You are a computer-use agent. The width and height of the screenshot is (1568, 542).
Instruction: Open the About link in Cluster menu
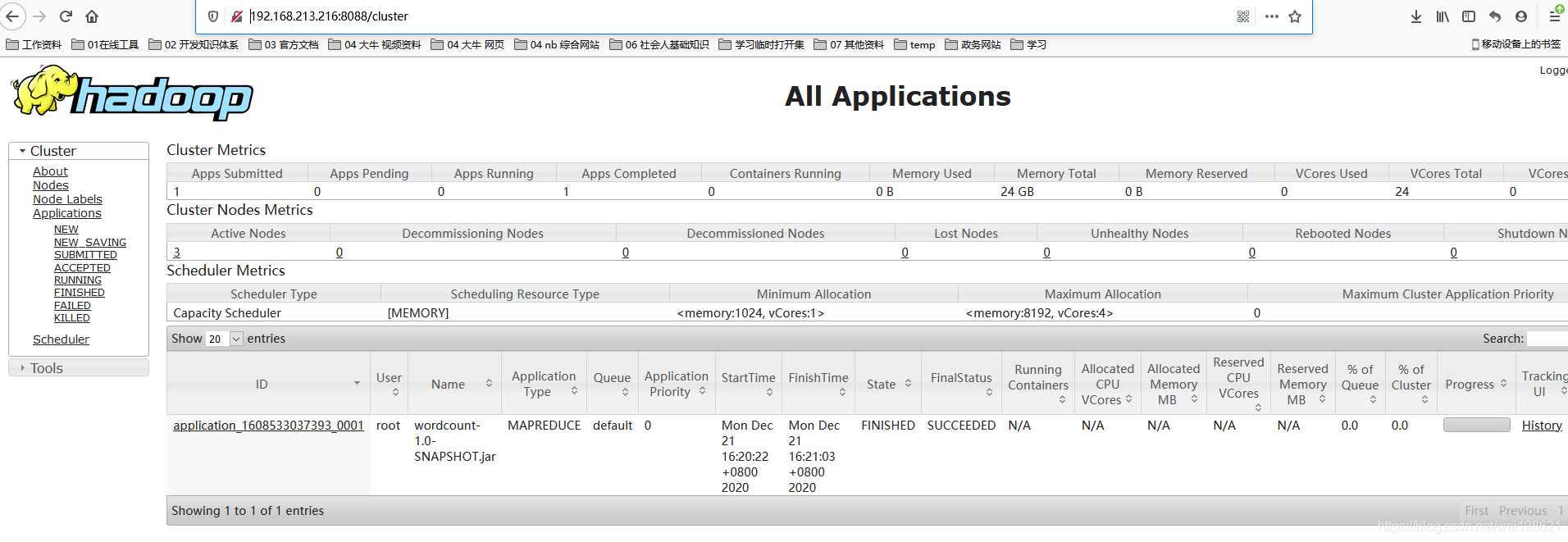[x=50, y=171]
